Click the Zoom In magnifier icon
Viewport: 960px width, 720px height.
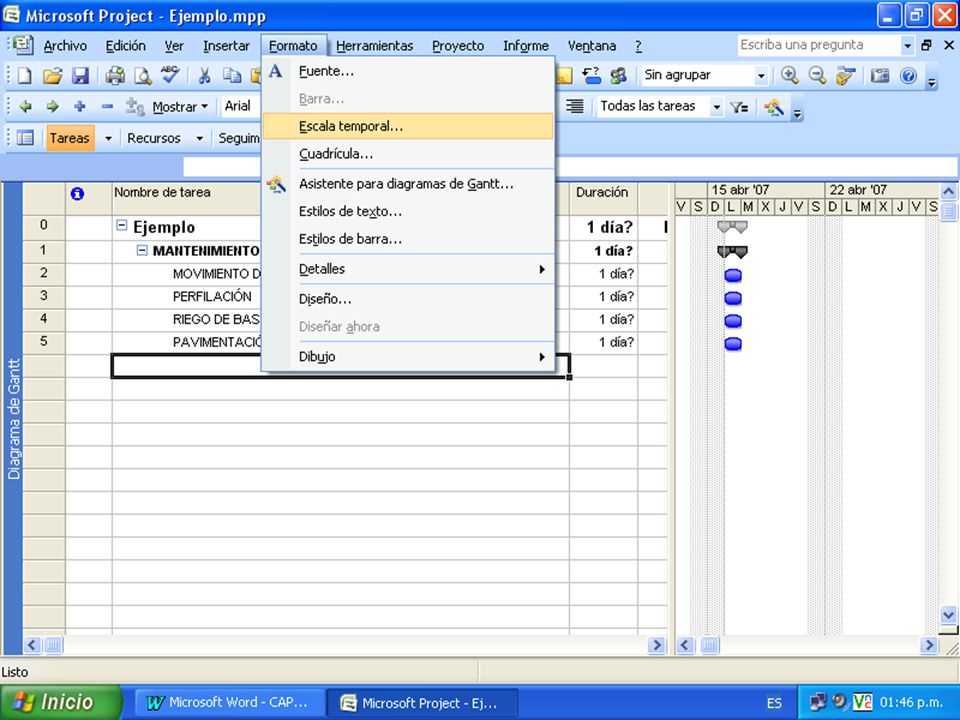[790, 75]
